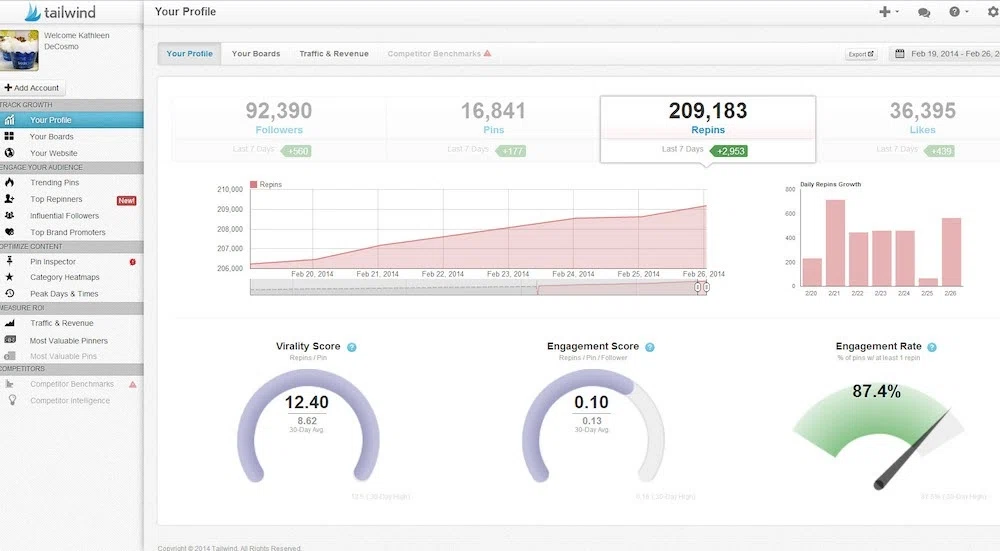Click the Export button
1000x551 pixels.
point(861,54)
